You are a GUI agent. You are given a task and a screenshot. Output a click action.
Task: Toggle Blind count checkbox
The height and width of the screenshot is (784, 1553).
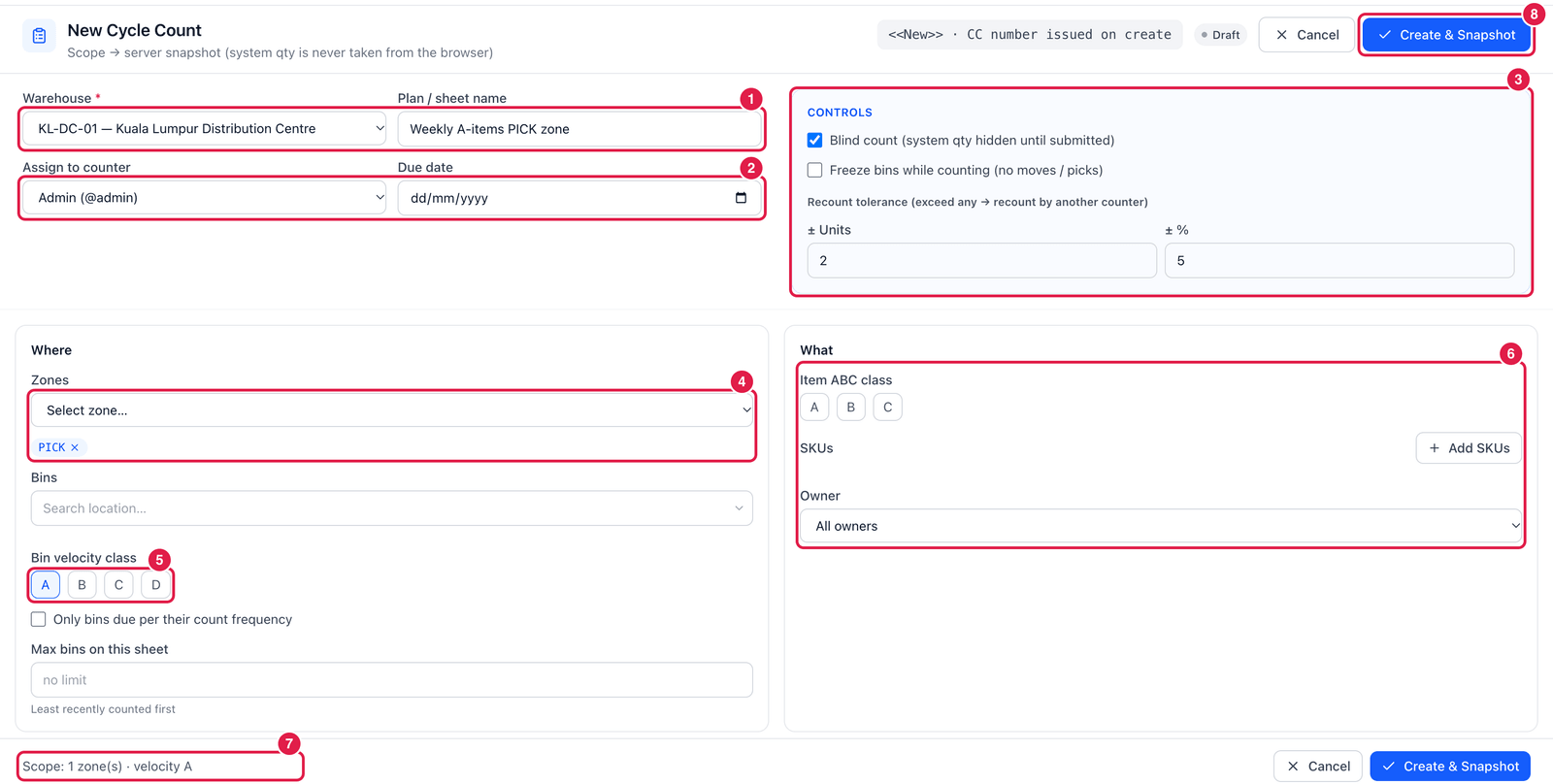[x=815, y=141]
